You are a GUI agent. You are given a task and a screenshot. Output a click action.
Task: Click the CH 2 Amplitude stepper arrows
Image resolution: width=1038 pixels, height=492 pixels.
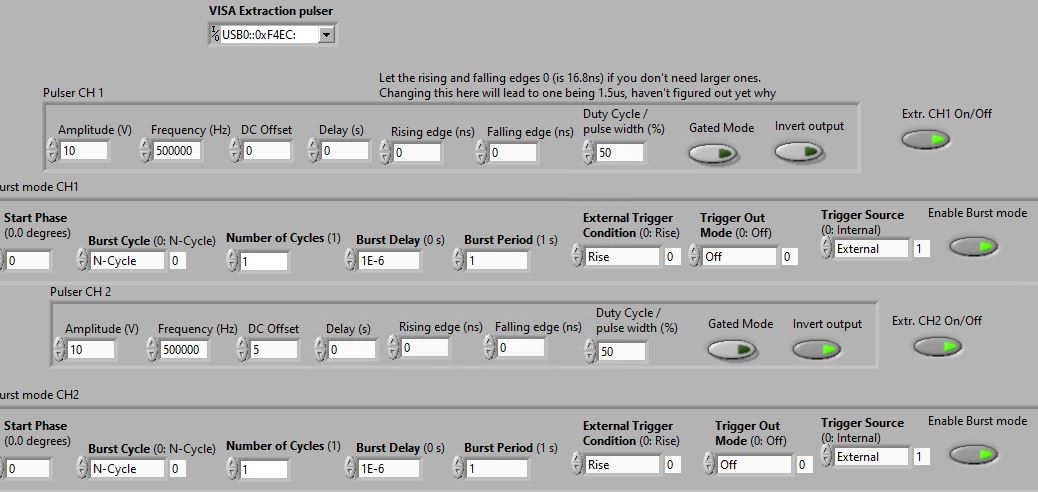point(59,349)
